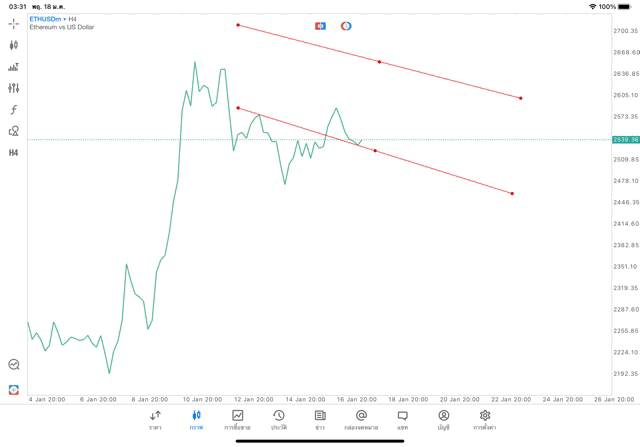Switch to the ราคา (Quotes) tab
Screen dimensions: 640x447
(x=155, y=420)
